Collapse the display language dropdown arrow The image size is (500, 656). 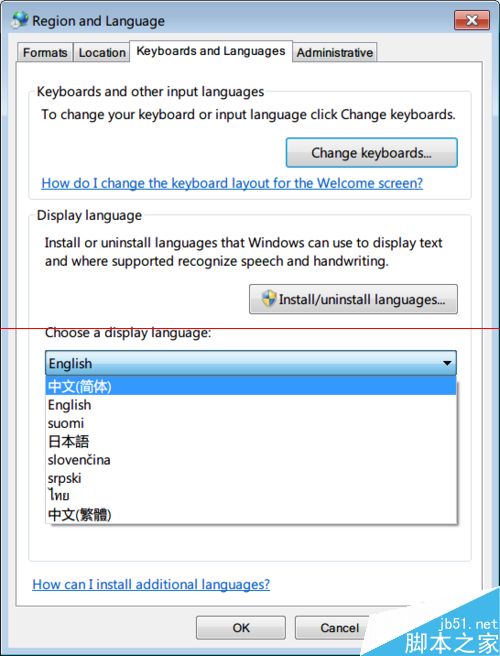[447, 363]
